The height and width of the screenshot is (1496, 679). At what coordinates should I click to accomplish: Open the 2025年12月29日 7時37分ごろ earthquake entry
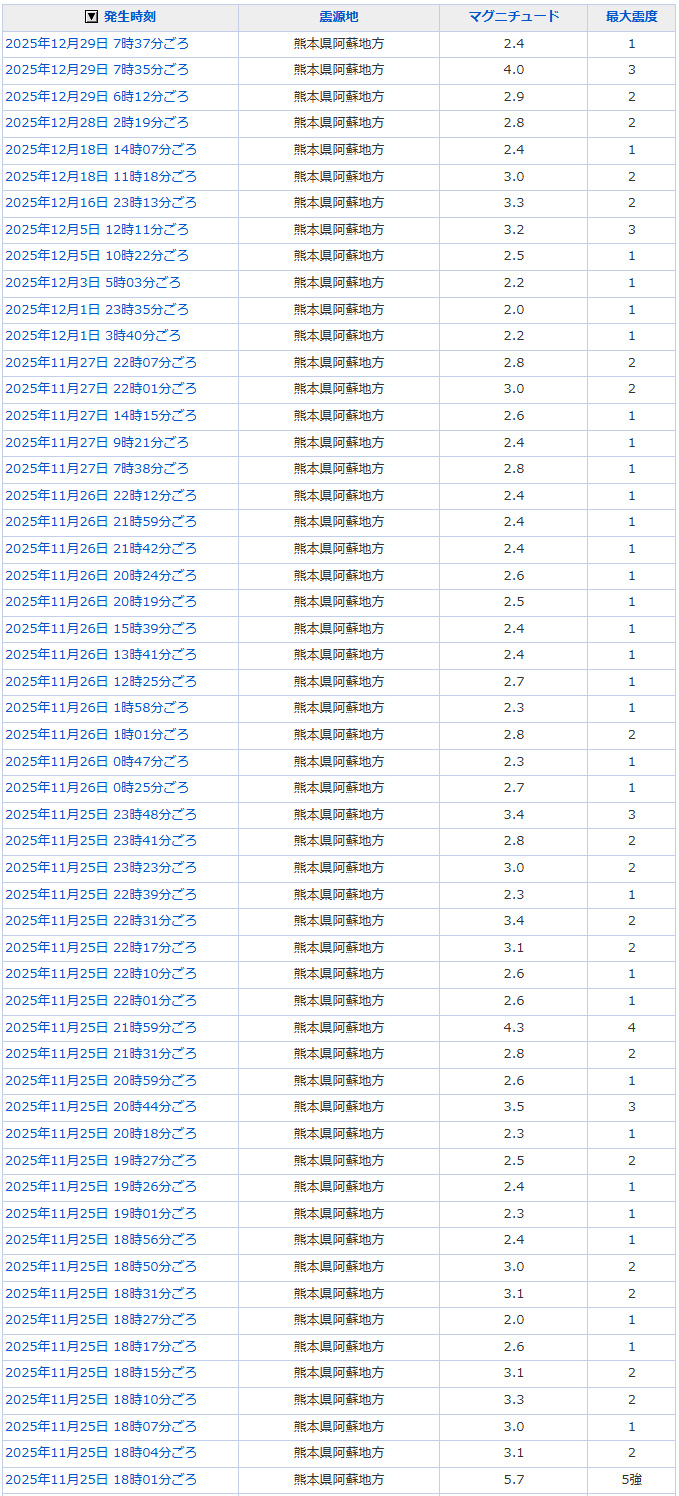tap(96, 44)
